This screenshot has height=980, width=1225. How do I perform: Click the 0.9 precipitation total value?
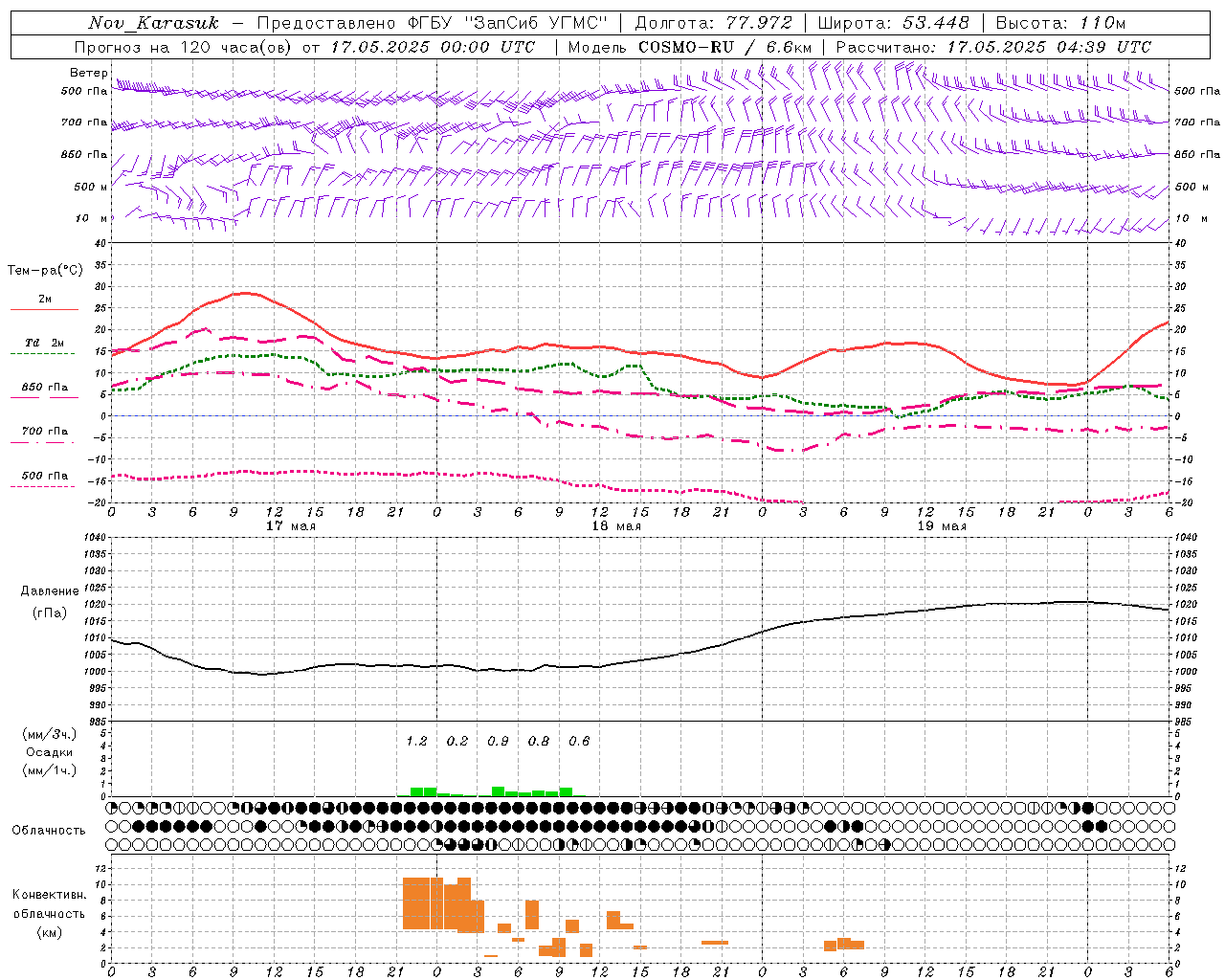click(498, 741)
